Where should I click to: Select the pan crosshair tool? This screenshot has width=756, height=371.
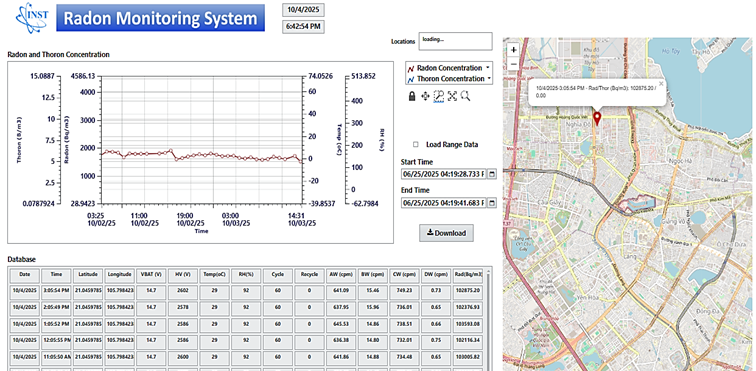pyautogui.click(x=425, y=96)
